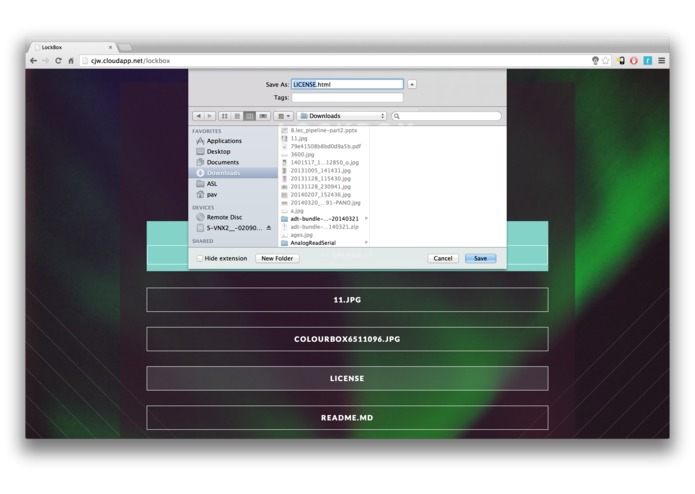Viewport: 695px width, 494px height.
Task: Select adt-bundle 140321.zip file
Action: 324,227
